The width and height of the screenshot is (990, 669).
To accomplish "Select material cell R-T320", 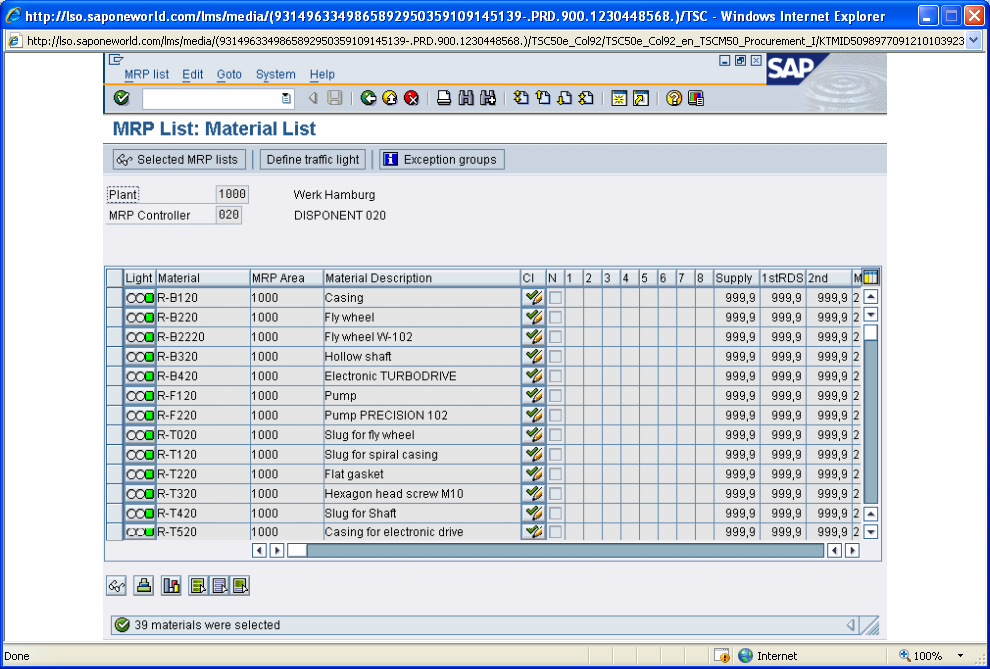I will (203, 494).
